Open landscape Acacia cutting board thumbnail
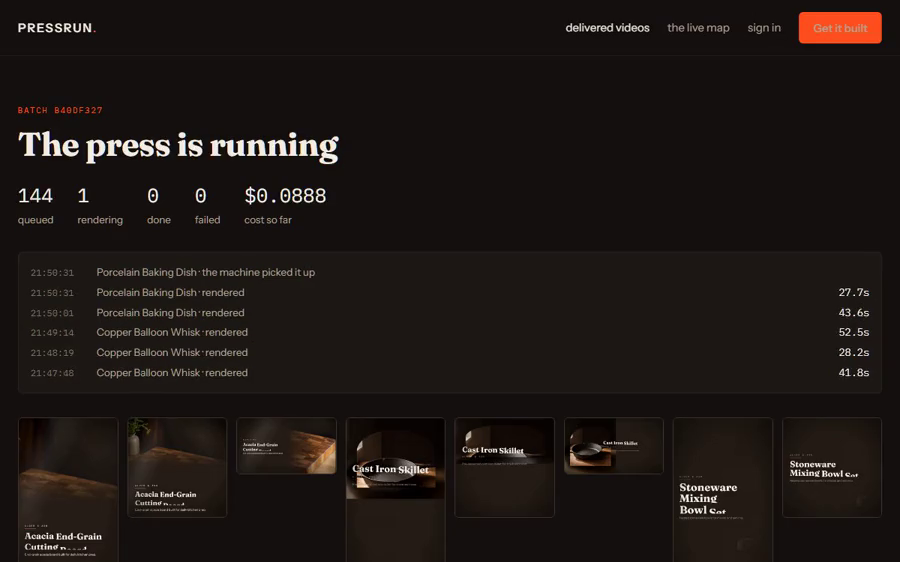This screenshot has width=900, height=562. [286, 446]
